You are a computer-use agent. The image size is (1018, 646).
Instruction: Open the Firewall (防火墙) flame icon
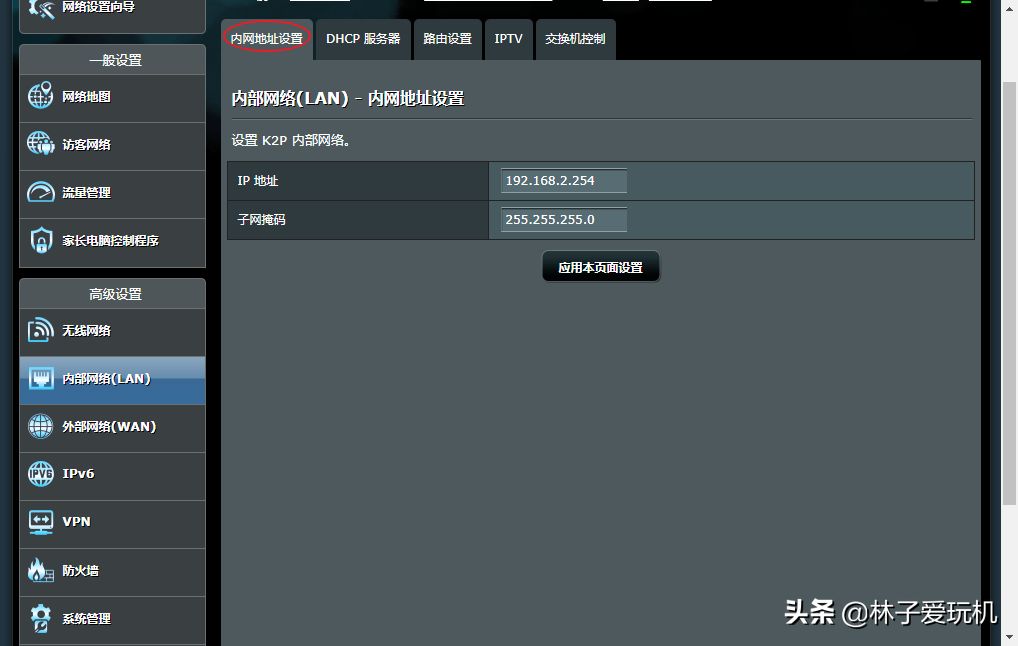pyautogui.click(x=41, y=570)
